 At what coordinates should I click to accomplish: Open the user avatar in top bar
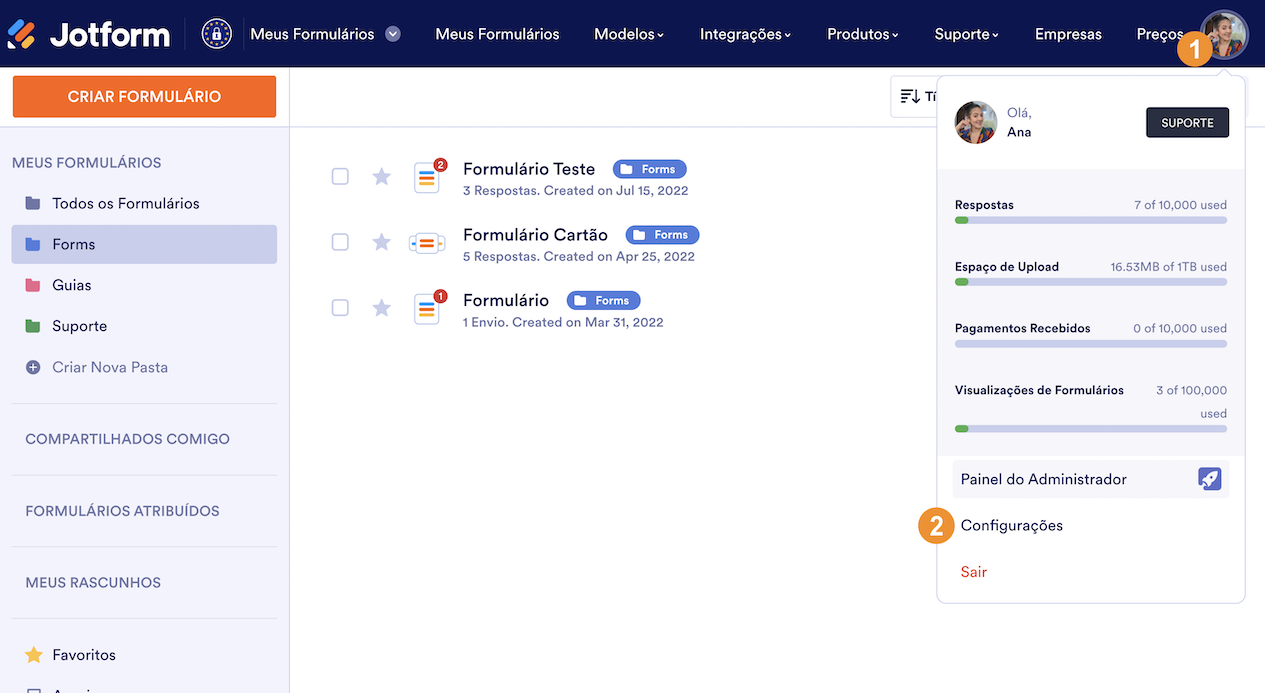pos(1225,34)
